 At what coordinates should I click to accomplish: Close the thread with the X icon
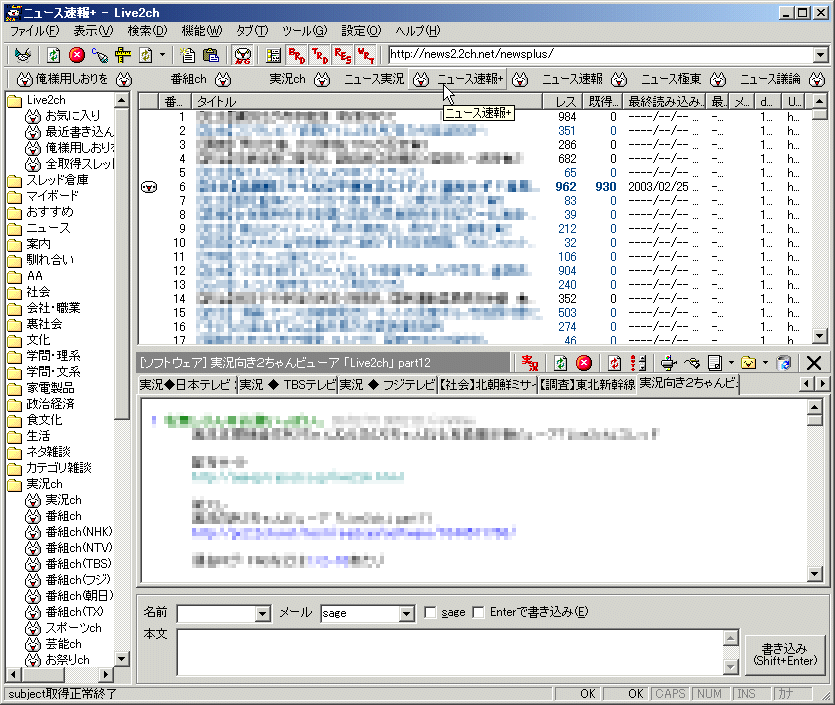pyautogui.click(x=814, y=363)
